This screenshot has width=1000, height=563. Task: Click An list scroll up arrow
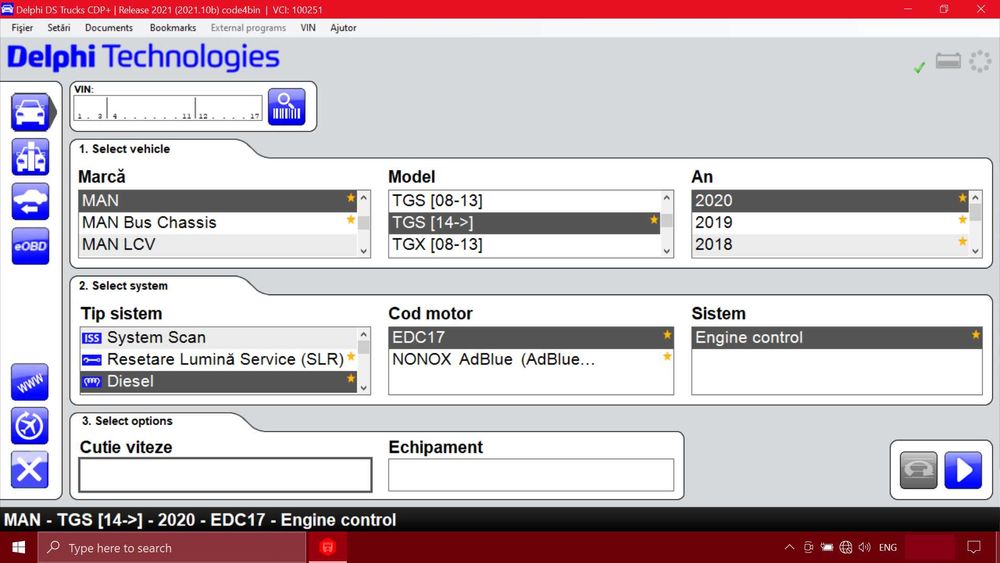(x=975, y=197)
